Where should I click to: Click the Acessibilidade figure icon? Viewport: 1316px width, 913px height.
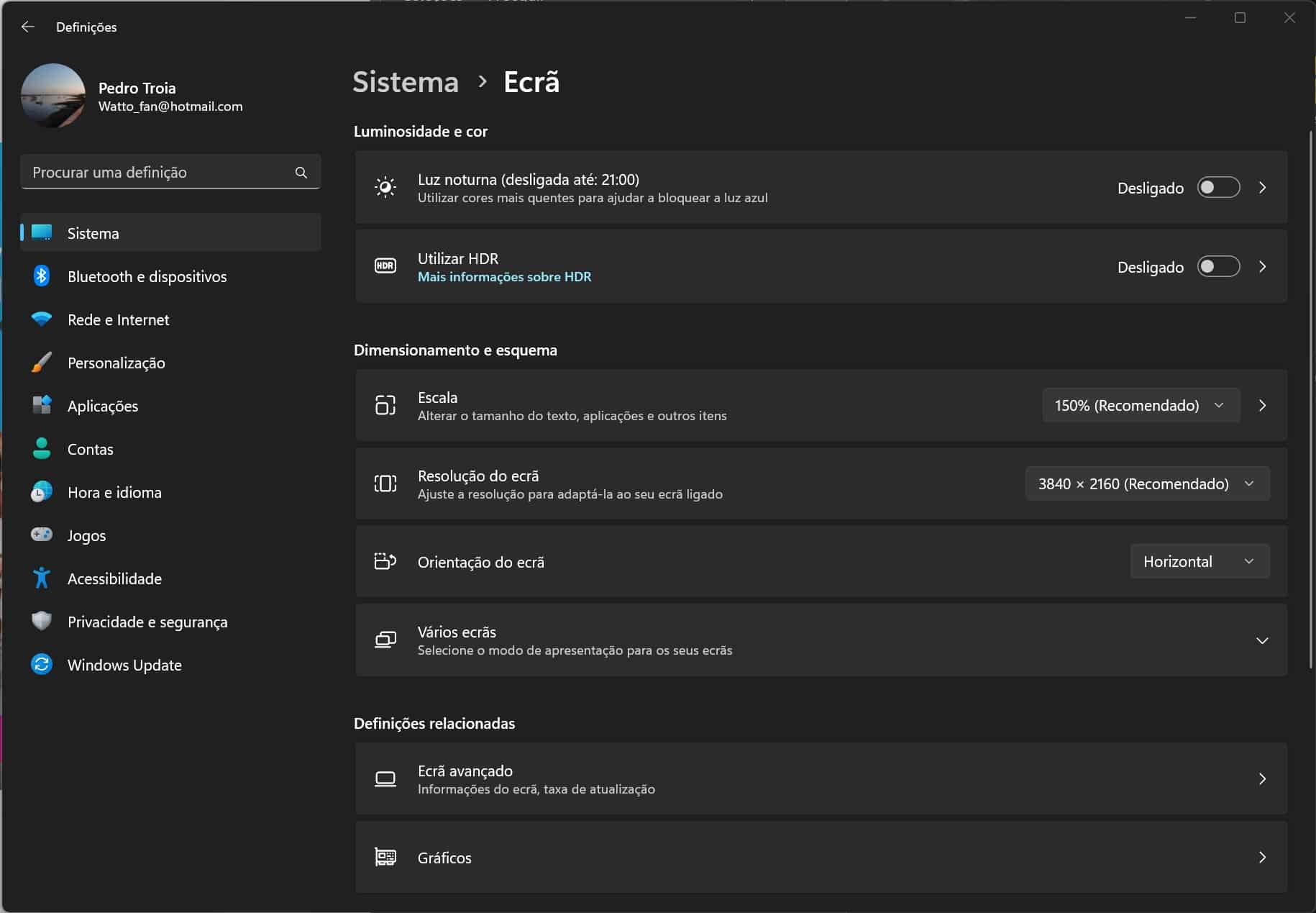coord(42,578)
